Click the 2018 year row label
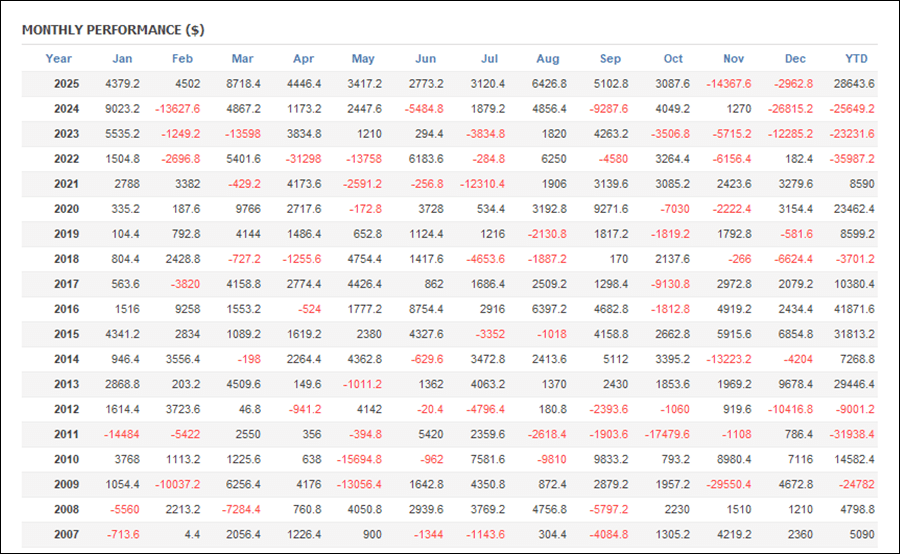Viewport: 900px width, 554px height. pyautogui.click(x=67, y=259)
